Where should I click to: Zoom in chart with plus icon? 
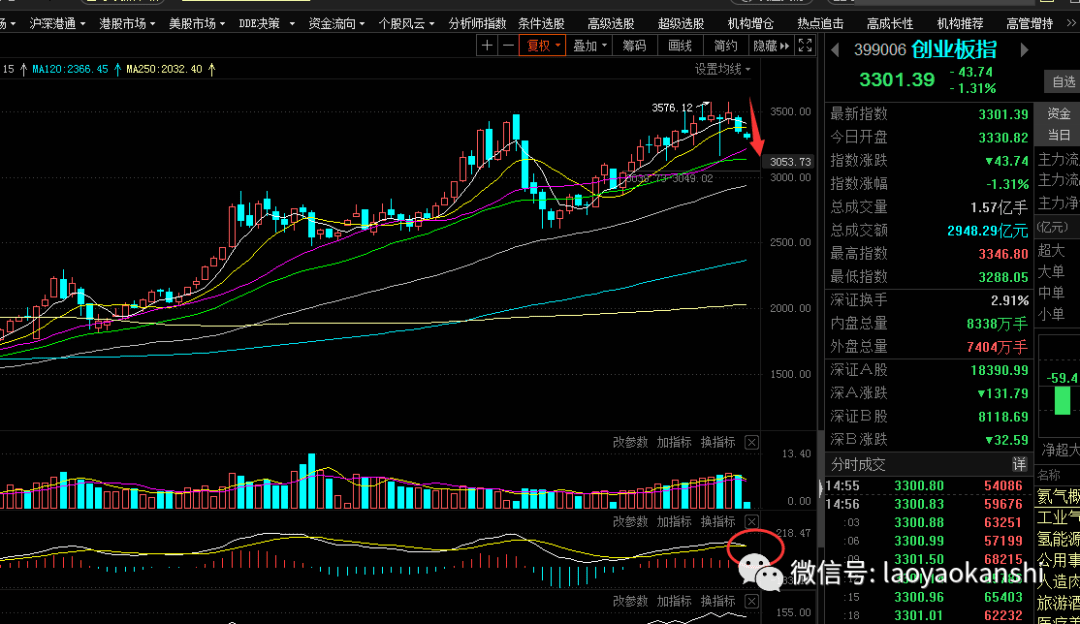[487, 45]
